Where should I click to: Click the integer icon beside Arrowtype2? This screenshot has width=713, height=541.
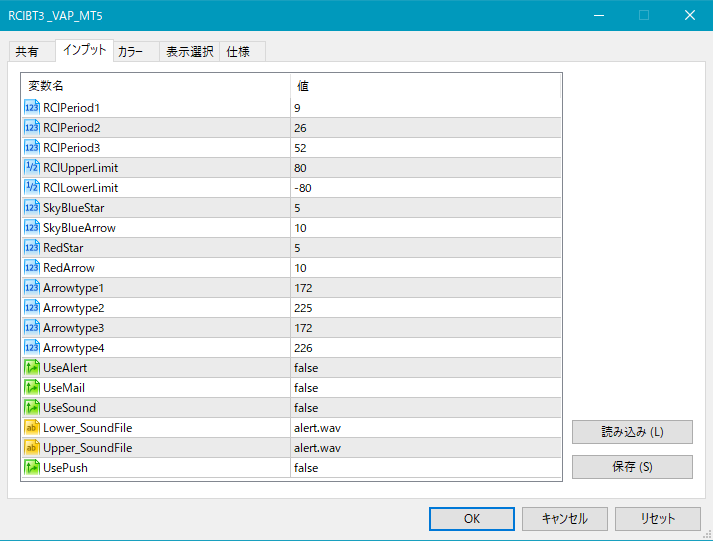tap(32, 308)
